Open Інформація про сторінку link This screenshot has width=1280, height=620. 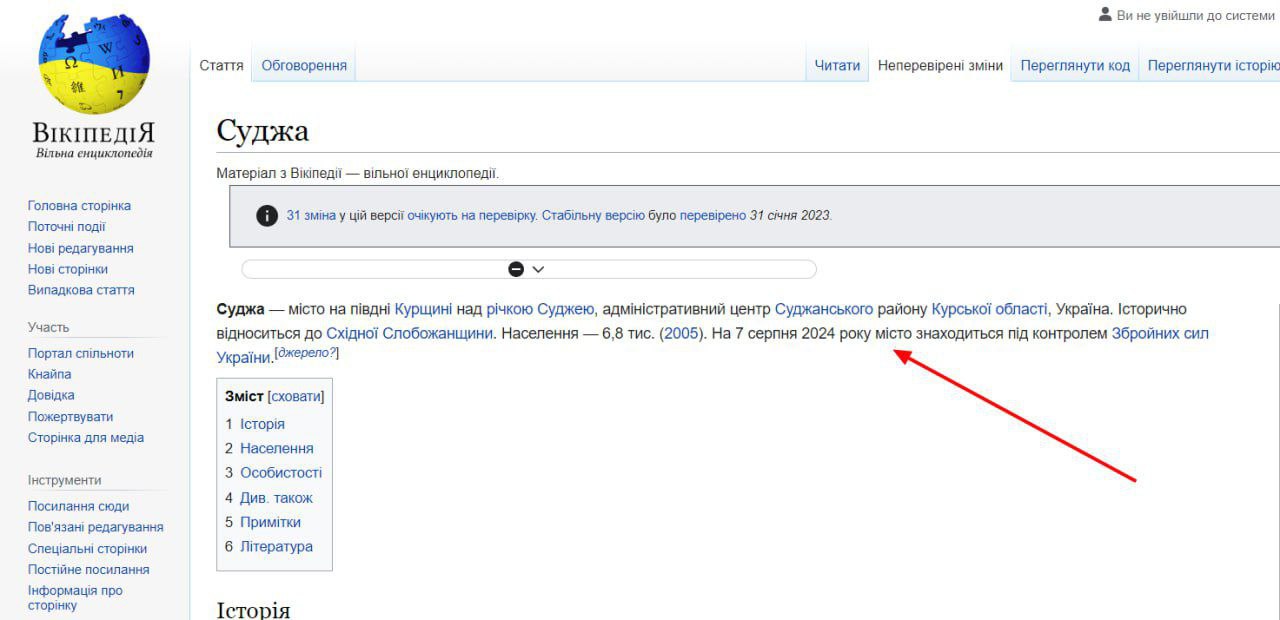75,597
